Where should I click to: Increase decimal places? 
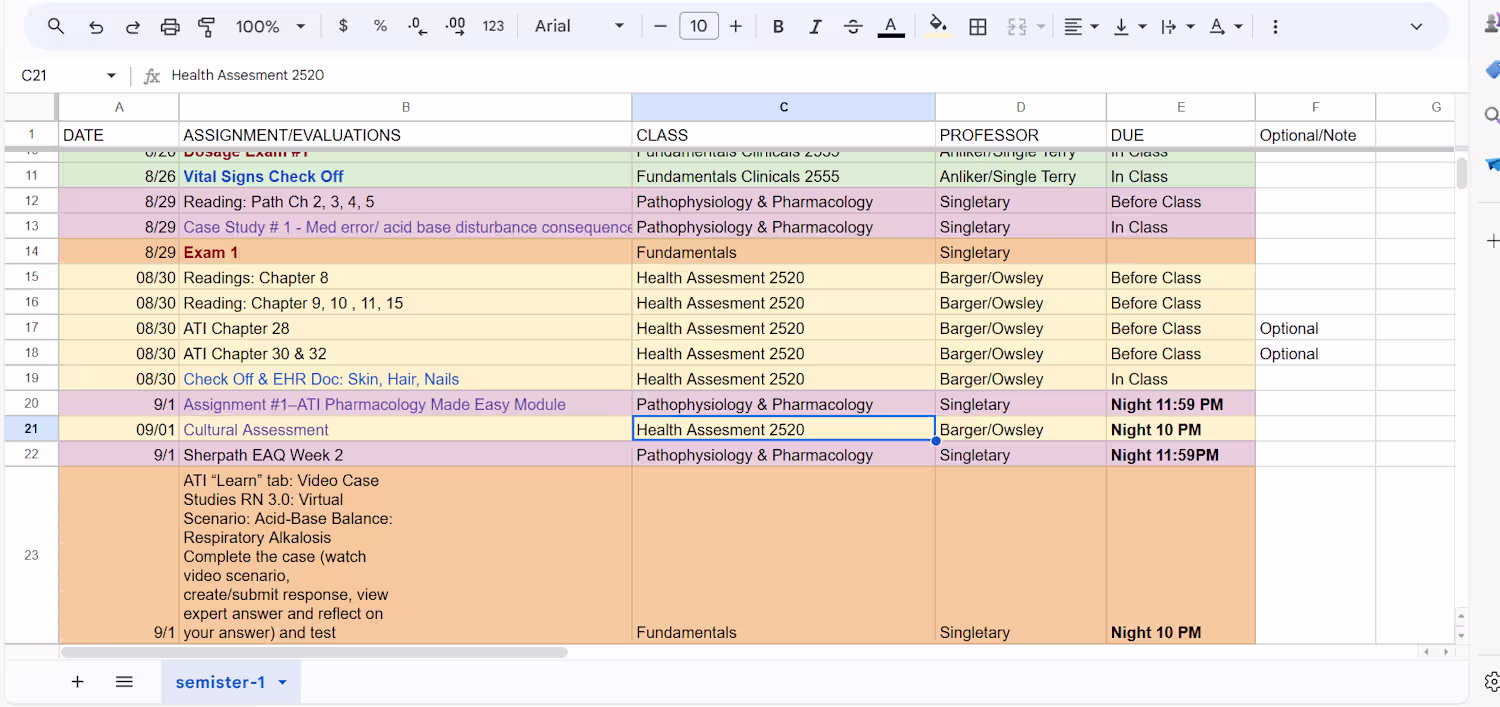coord(455,26)
